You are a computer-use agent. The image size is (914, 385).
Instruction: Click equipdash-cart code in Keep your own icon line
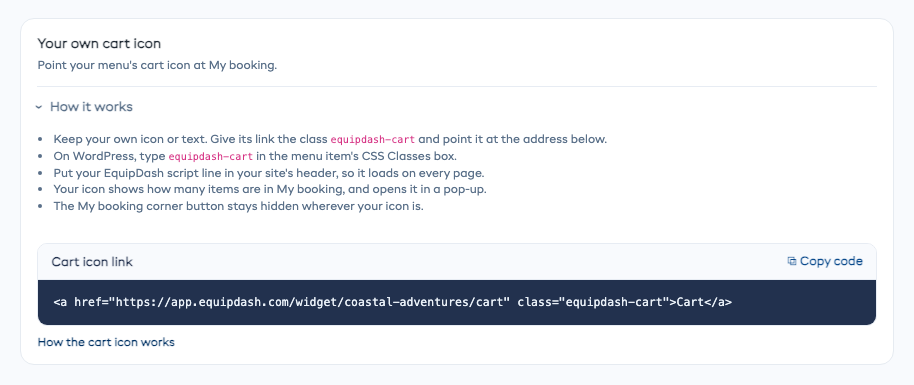[373, 139]
